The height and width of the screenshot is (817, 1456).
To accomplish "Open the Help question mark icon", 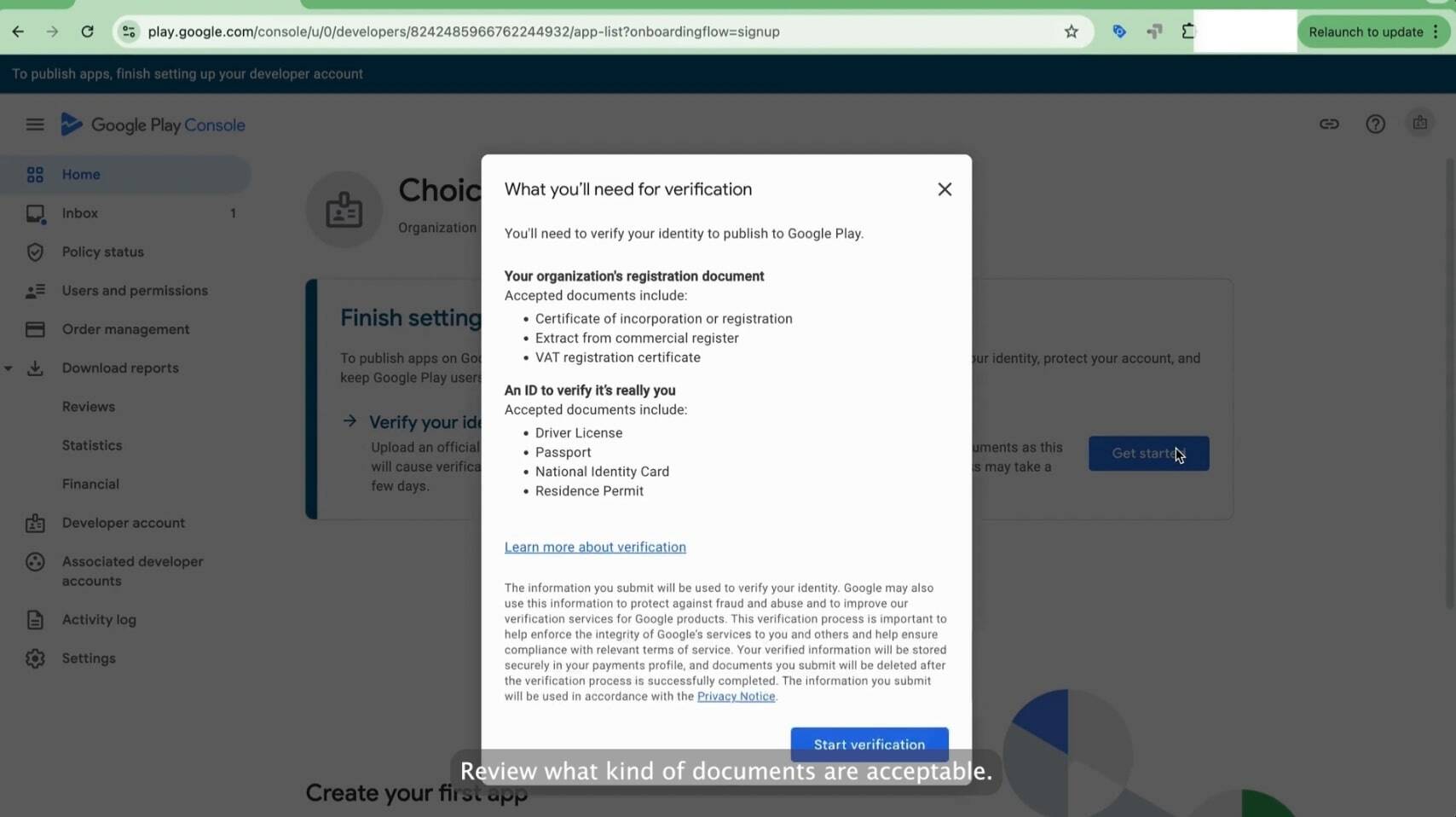I will pos(1375,124).
